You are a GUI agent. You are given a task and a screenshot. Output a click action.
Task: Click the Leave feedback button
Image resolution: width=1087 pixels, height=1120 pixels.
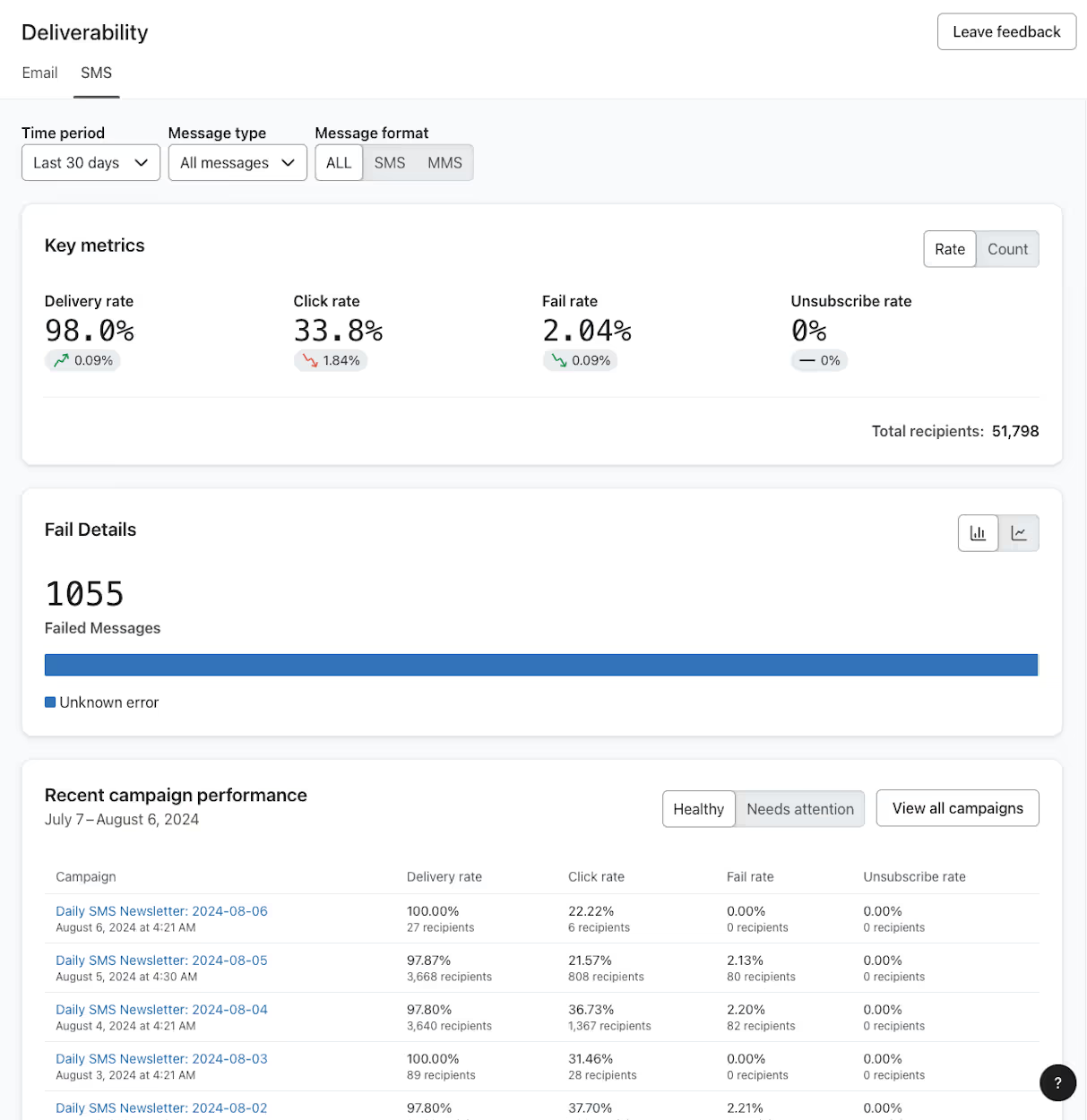tap(1006, 31)
